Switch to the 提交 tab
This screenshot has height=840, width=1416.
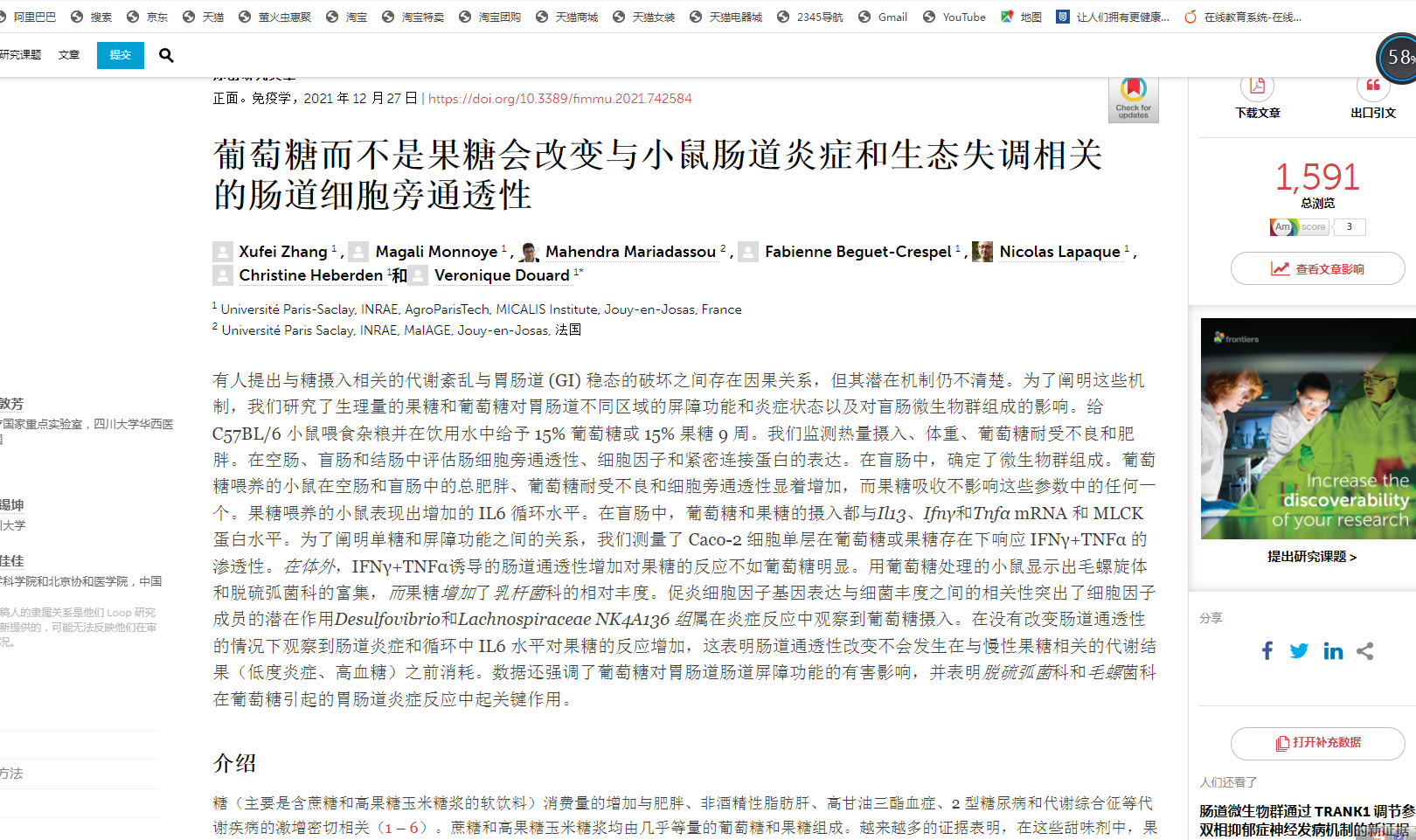click(x=120, y=54)
